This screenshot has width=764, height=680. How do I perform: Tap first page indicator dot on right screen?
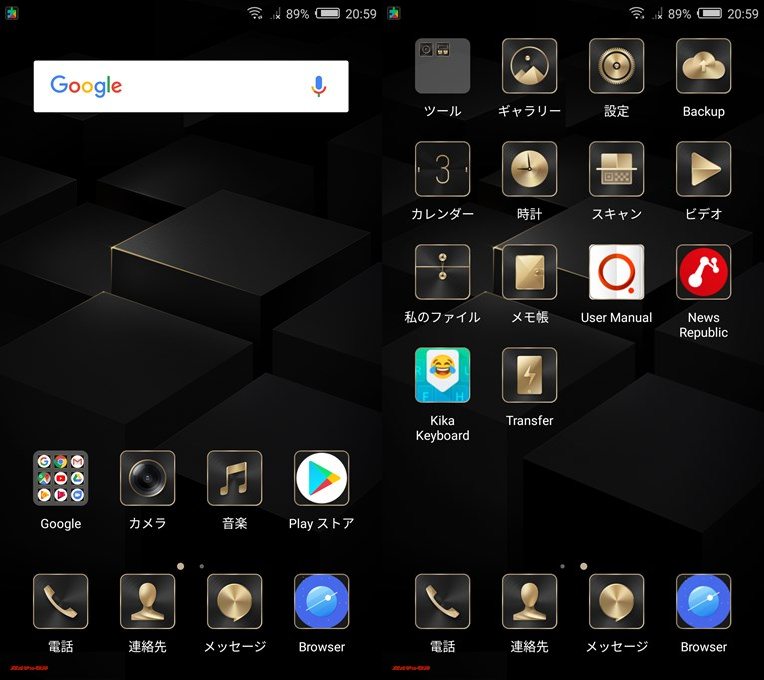(562, 566)
